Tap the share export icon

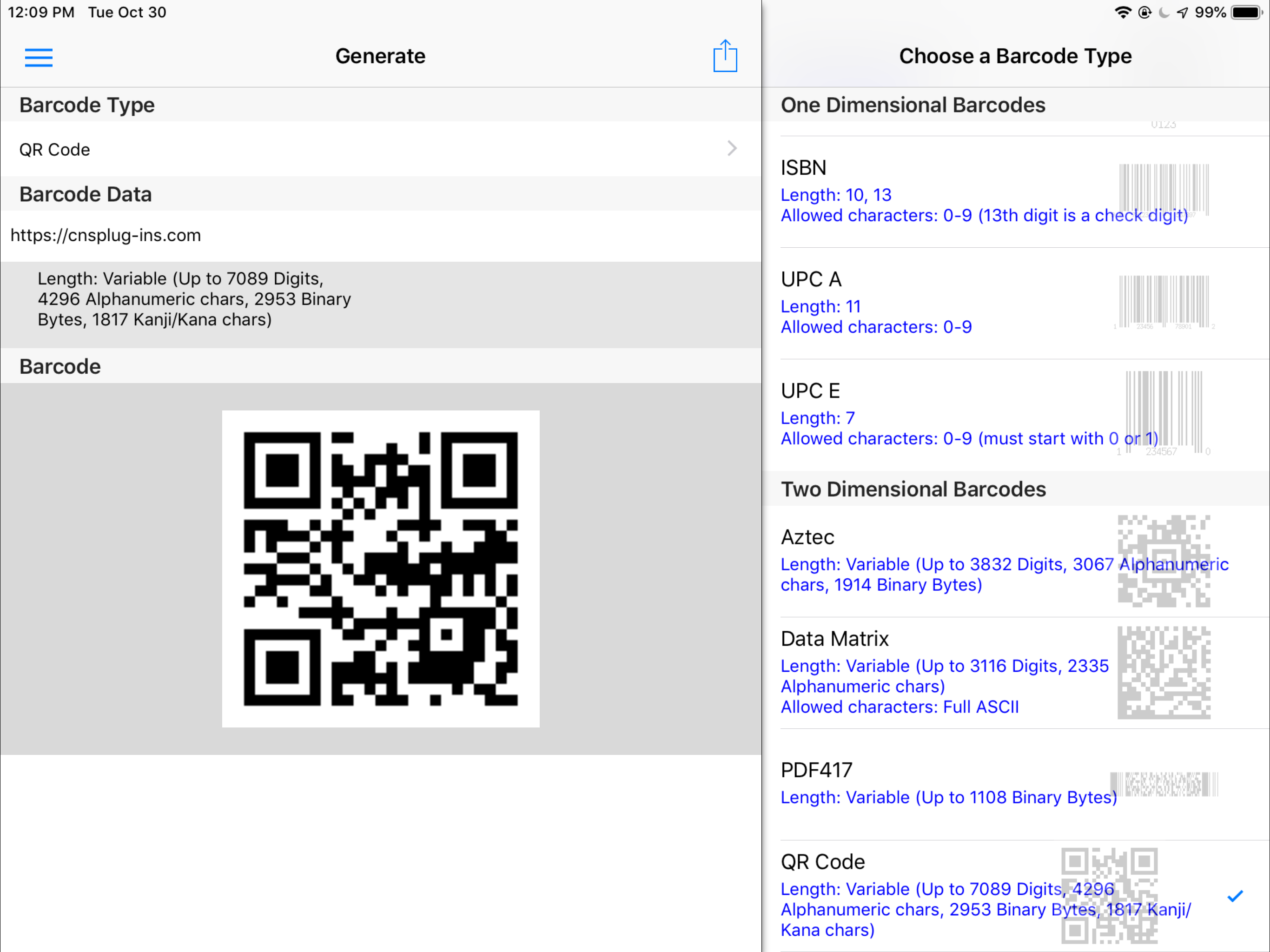click(x=725, y=56)
